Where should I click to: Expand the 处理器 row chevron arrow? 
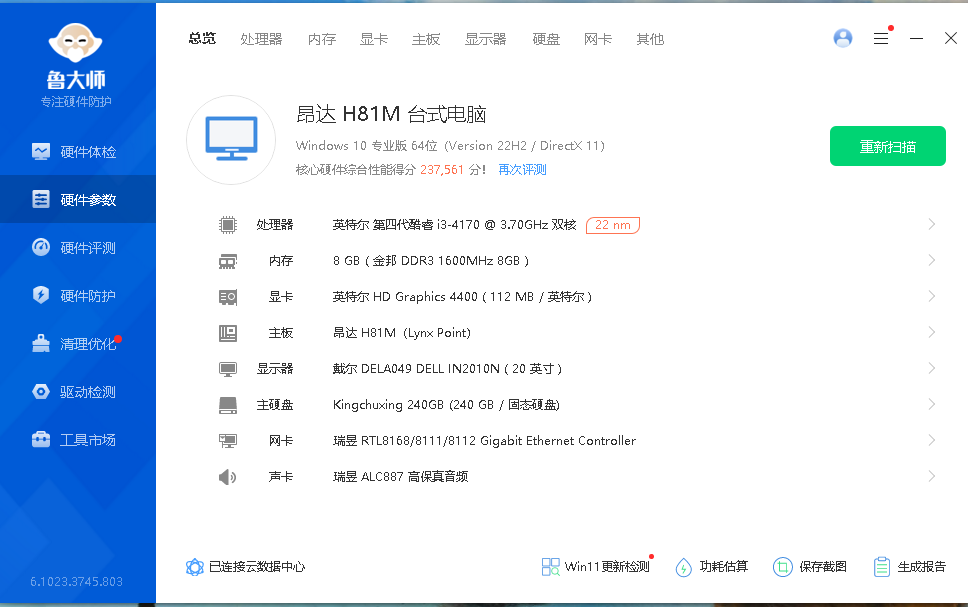point(931,225)
